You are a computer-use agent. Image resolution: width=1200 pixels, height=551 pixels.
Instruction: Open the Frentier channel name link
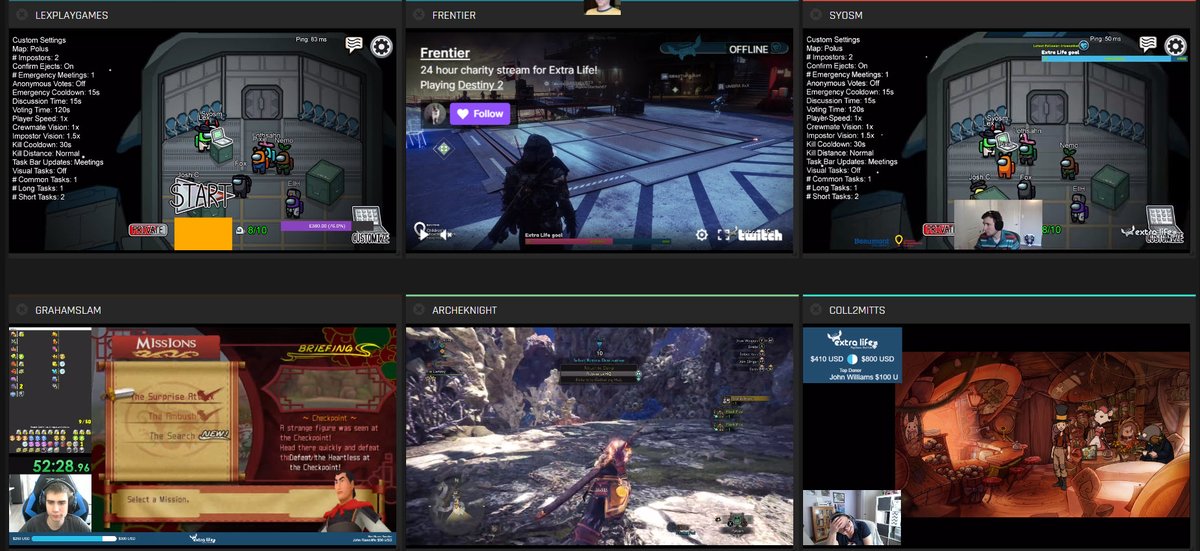tap(446, 54)
